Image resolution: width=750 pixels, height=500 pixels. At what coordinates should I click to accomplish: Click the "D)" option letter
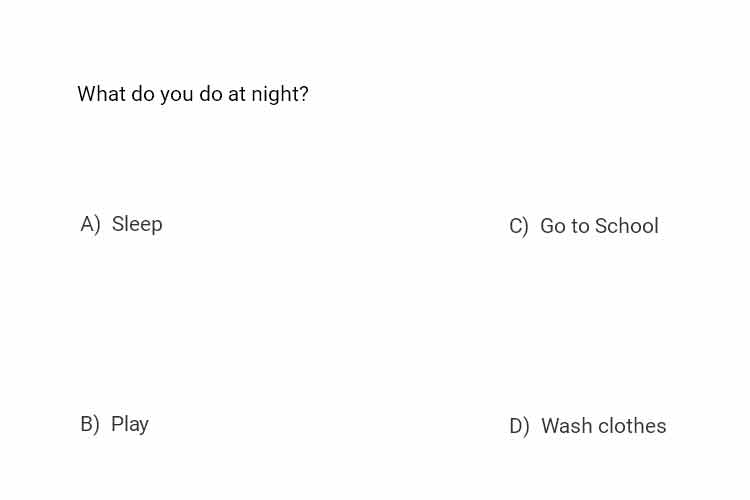click(519, 427)
